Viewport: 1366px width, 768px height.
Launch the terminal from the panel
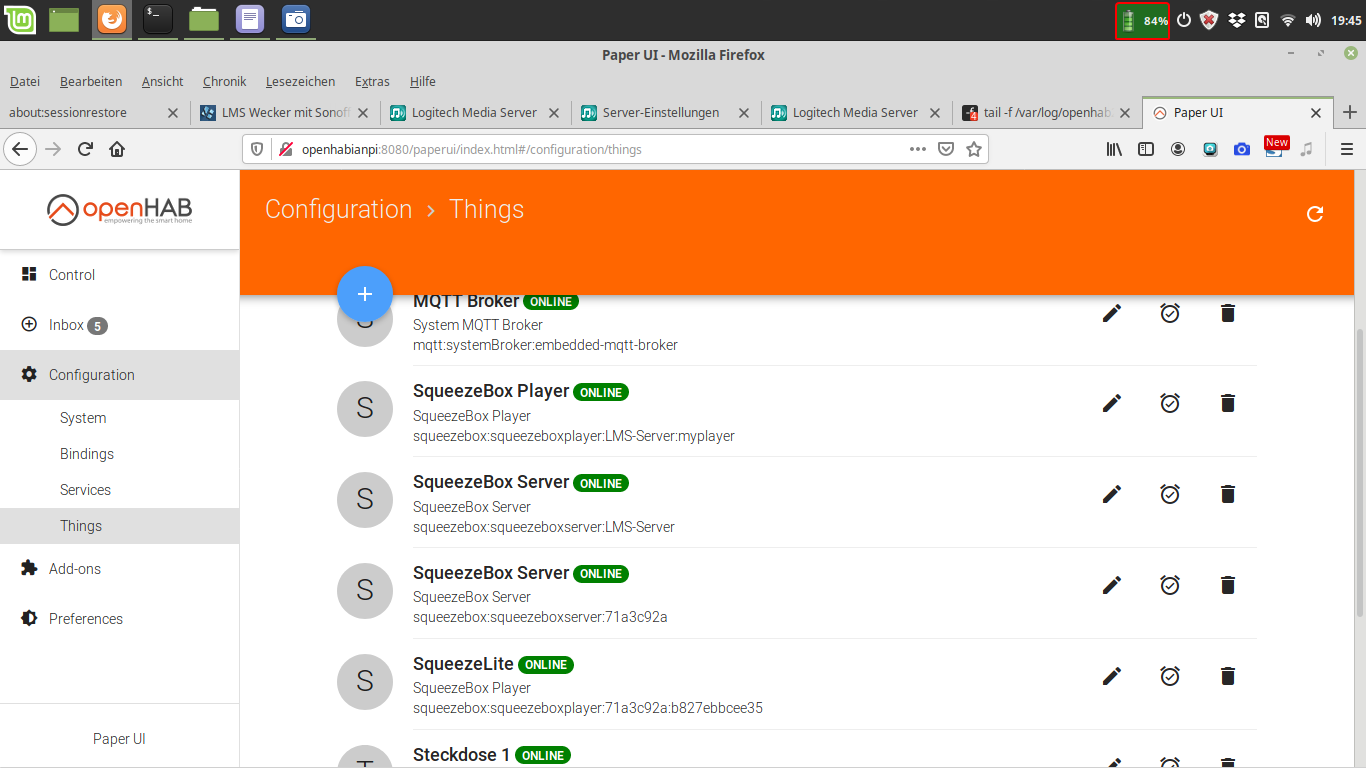pos(158,19)
